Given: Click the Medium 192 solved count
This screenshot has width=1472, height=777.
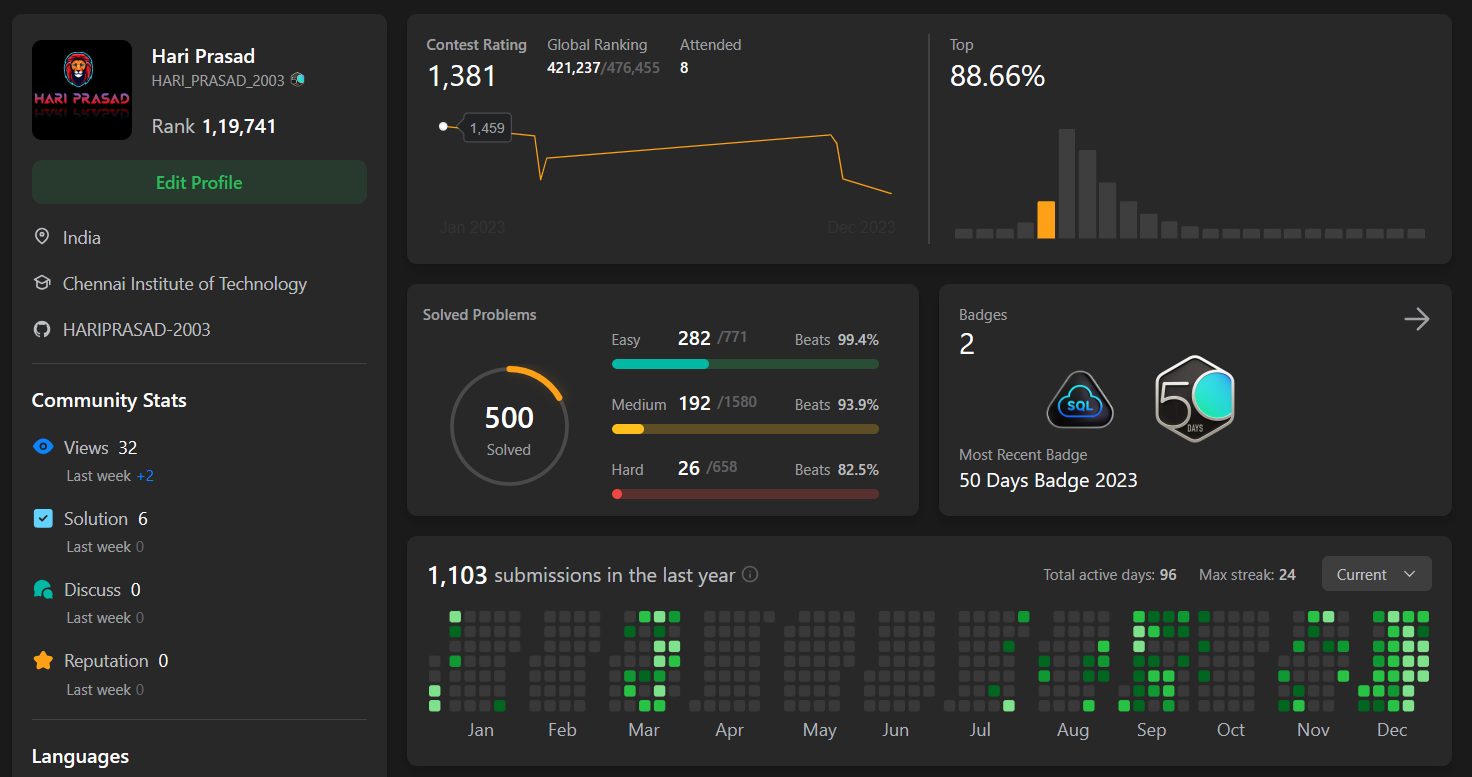Looking at the screenshot, I should pyautogui.click(x=694, y=404).
